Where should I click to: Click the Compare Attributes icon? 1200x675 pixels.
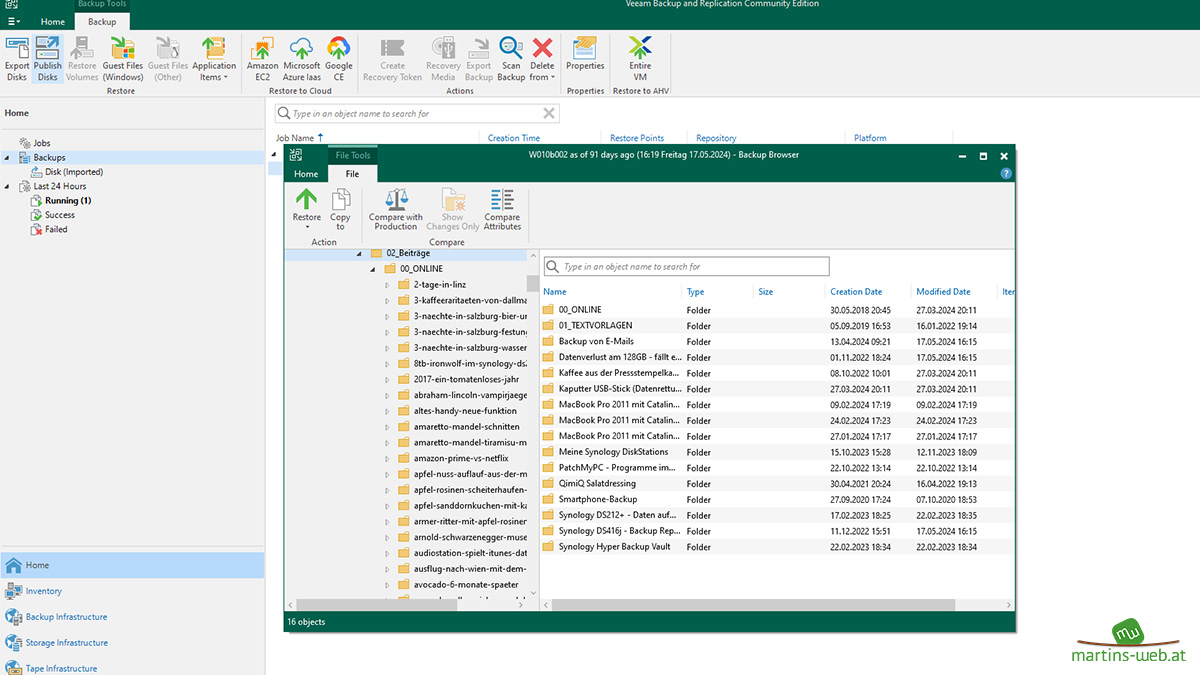(502, 210)
